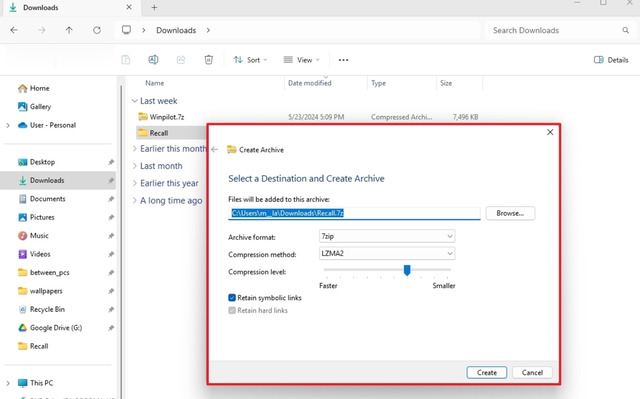Image resolution: width=640 pixels, height=399 pixels.
Task: Go back using the toolbar back arrow
Action: tap(14, 30)
